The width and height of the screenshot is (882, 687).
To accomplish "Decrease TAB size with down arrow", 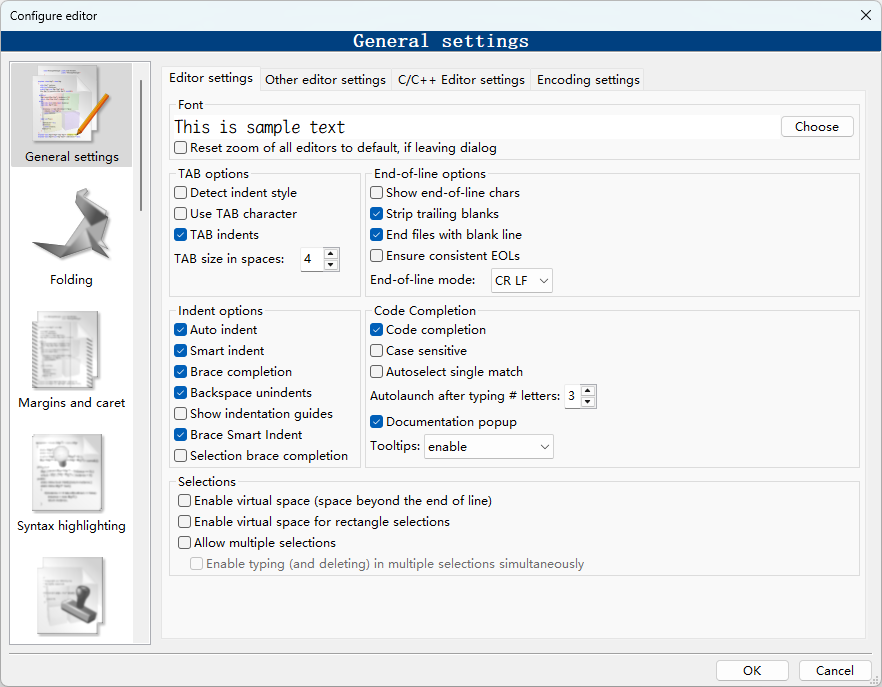I will click(331, 265).
